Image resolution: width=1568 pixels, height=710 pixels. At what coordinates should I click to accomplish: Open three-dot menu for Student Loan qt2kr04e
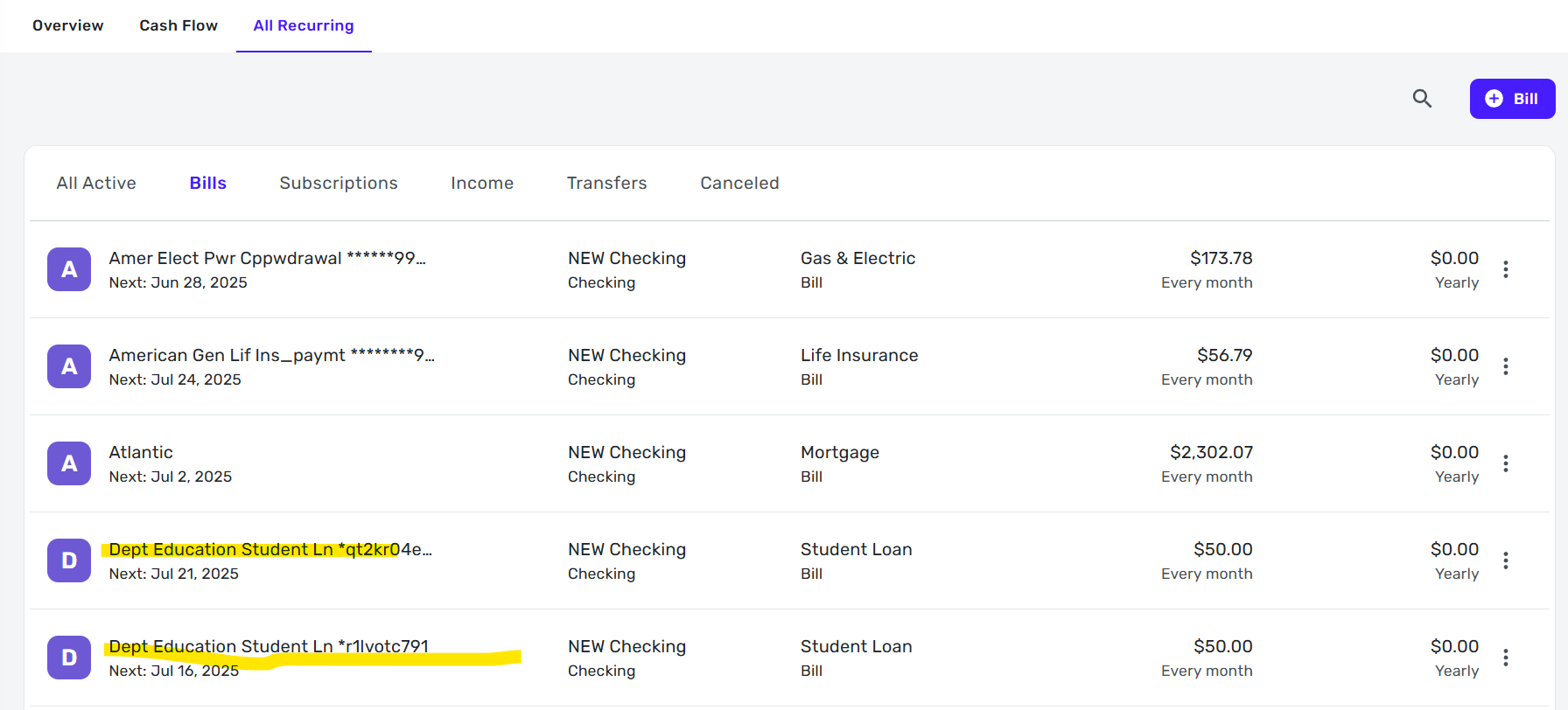(1505, 560)
